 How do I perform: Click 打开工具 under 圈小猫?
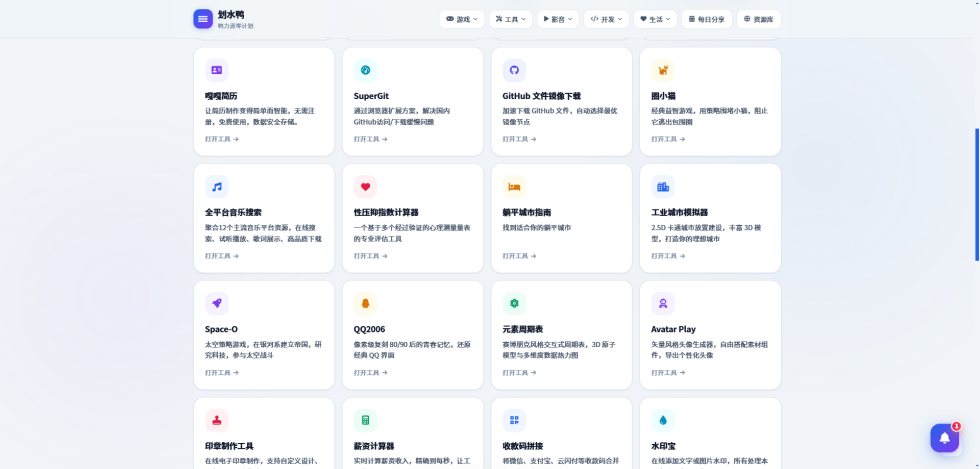click(x=668, y=139)
